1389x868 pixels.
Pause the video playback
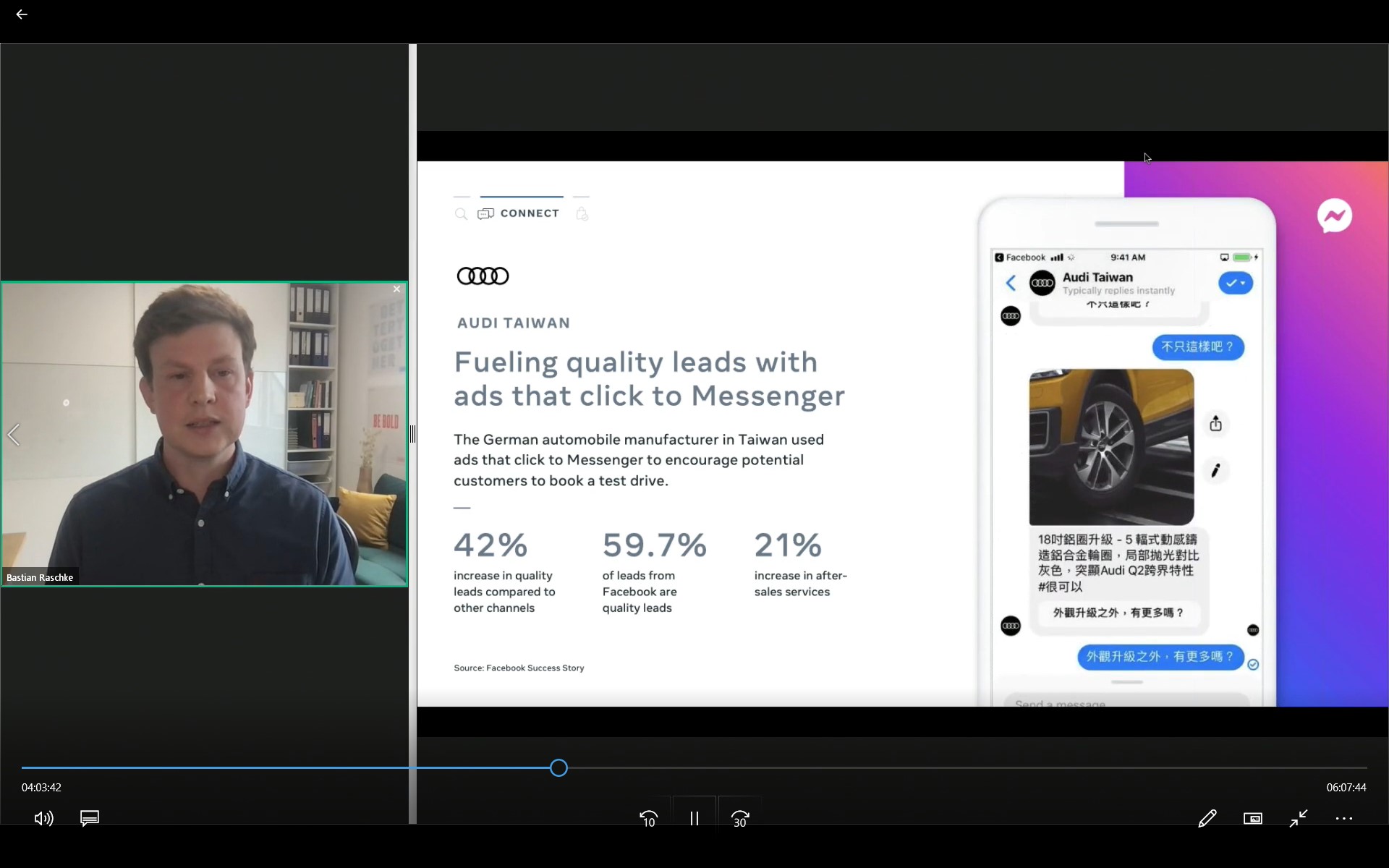(694, 818)
